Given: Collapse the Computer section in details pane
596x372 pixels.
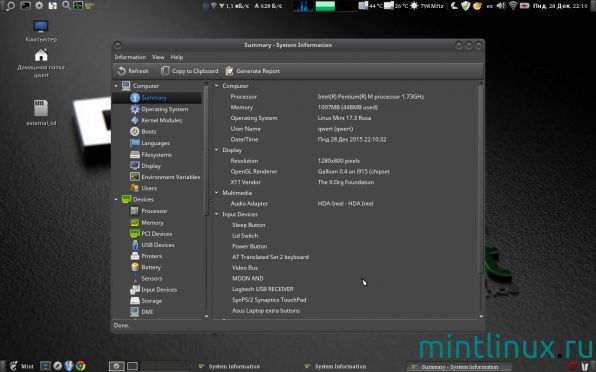Looking at the screenshot, I should (217, 86).
